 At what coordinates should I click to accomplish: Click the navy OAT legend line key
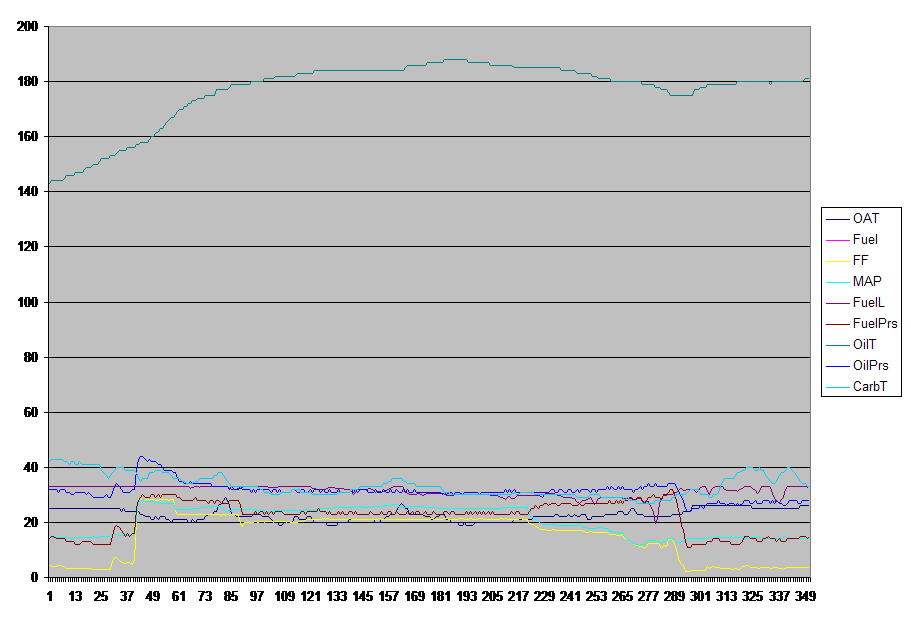click(837, 218)
